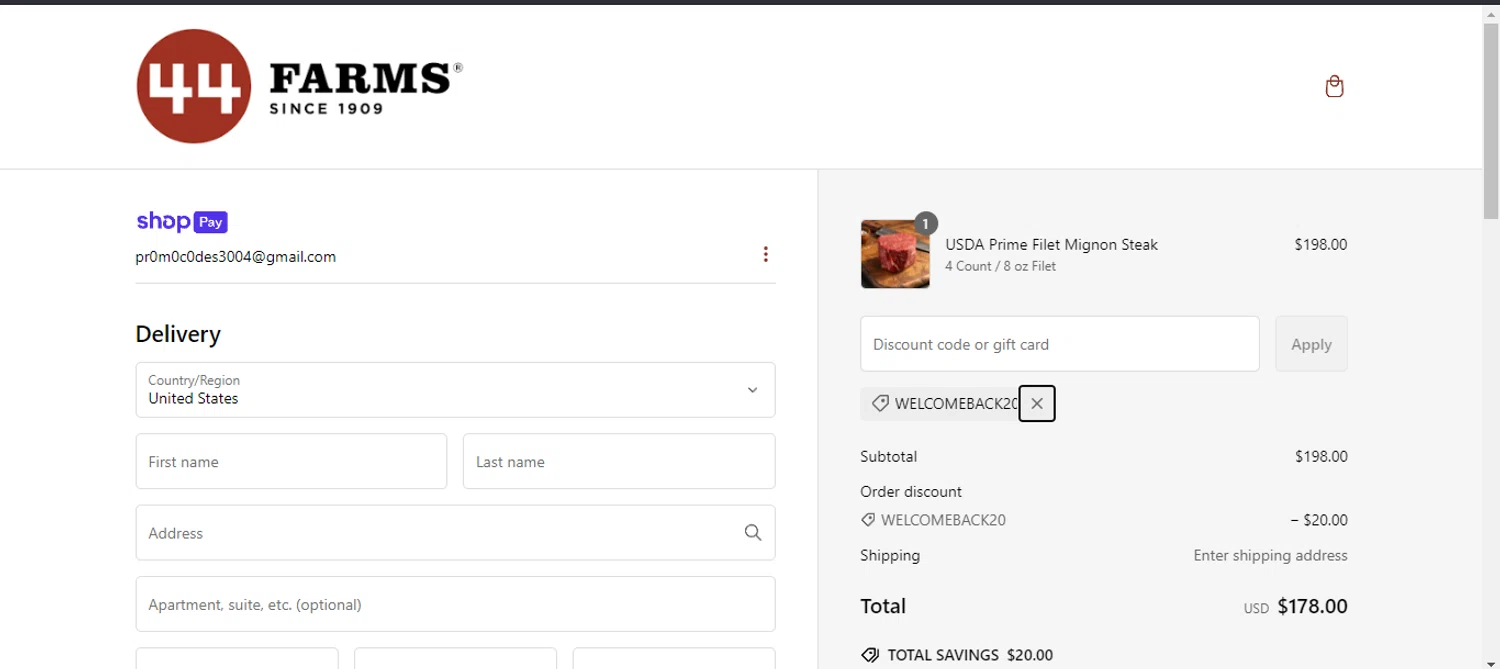
Task: Click the $178.00 total amount
Action: click(x=1312, y=606)
